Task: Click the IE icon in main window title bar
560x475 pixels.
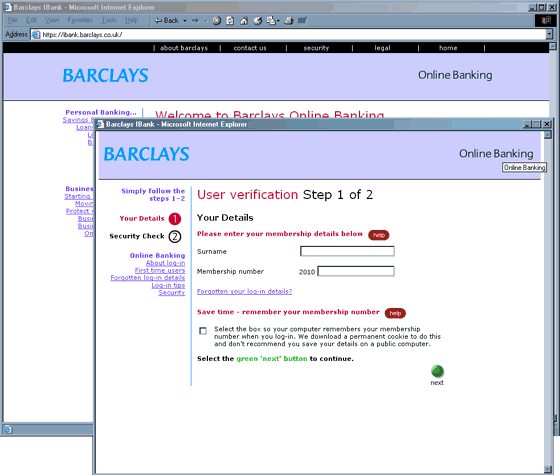Action: click(8, 7)
